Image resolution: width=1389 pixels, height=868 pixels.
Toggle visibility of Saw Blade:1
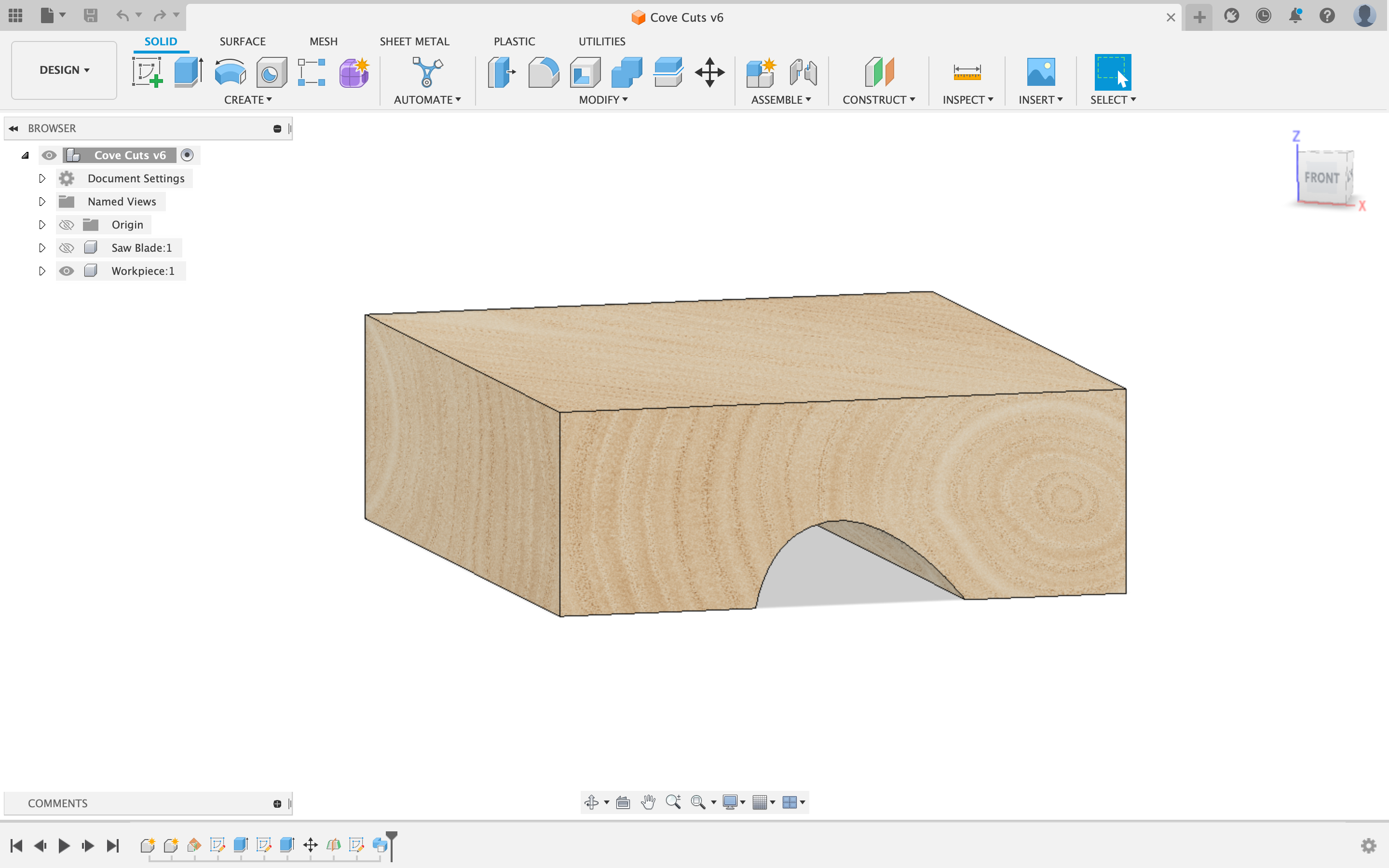pyautogui.click(x=65, y=247)
